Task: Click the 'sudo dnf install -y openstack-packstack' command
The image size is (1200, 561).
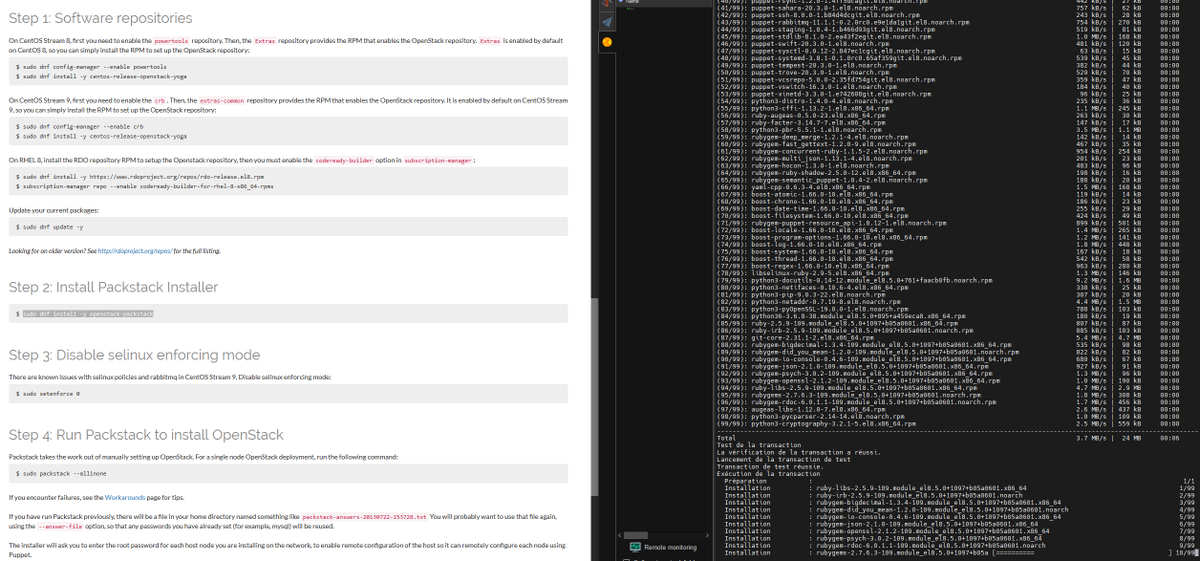Action: point(88,314)
